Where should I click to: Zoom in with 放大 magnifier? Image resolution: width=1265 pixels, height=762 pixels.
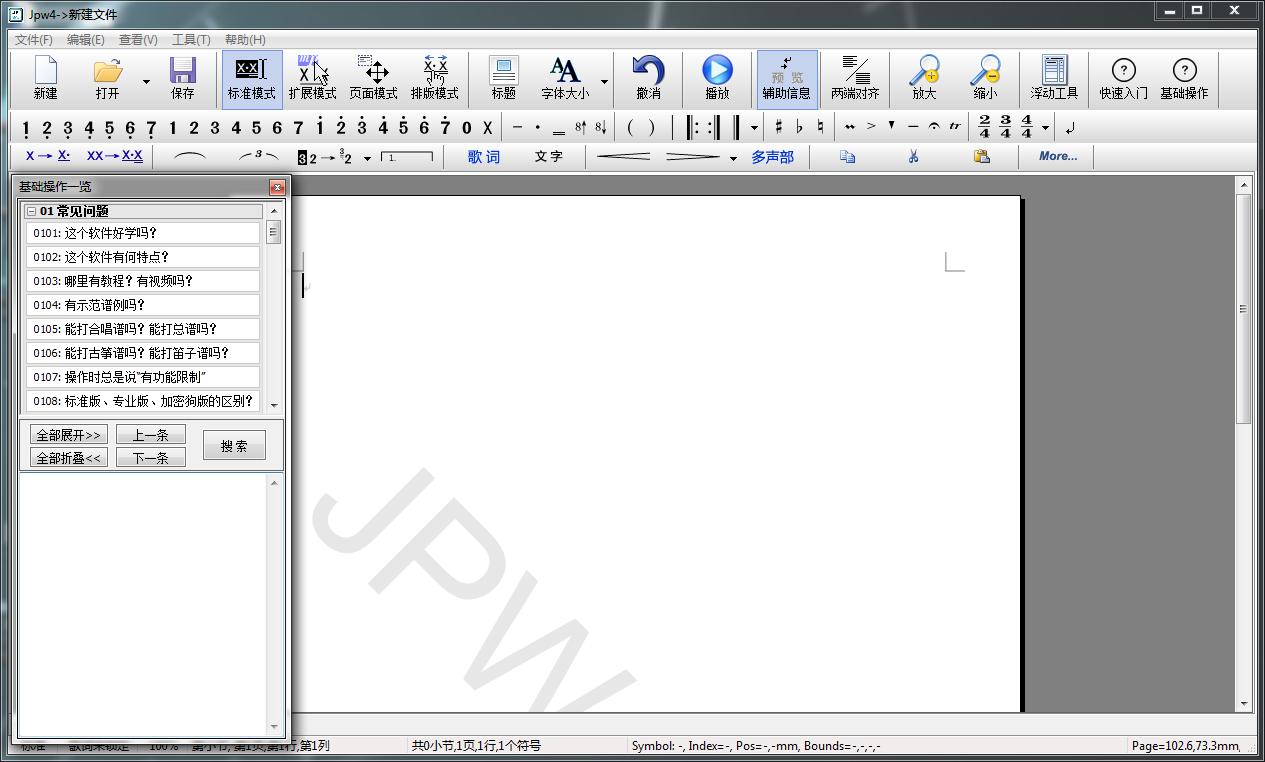(x=924, y=78)
